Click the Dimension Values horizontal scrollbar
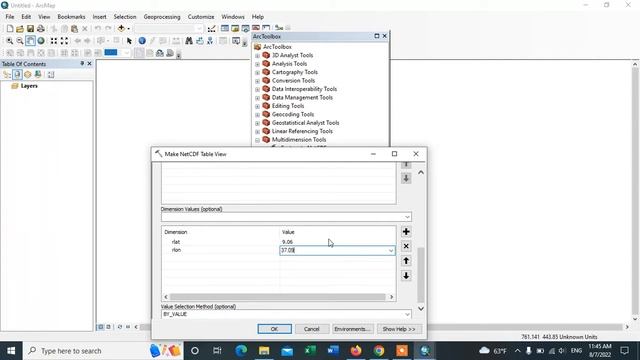 point(278,297)
